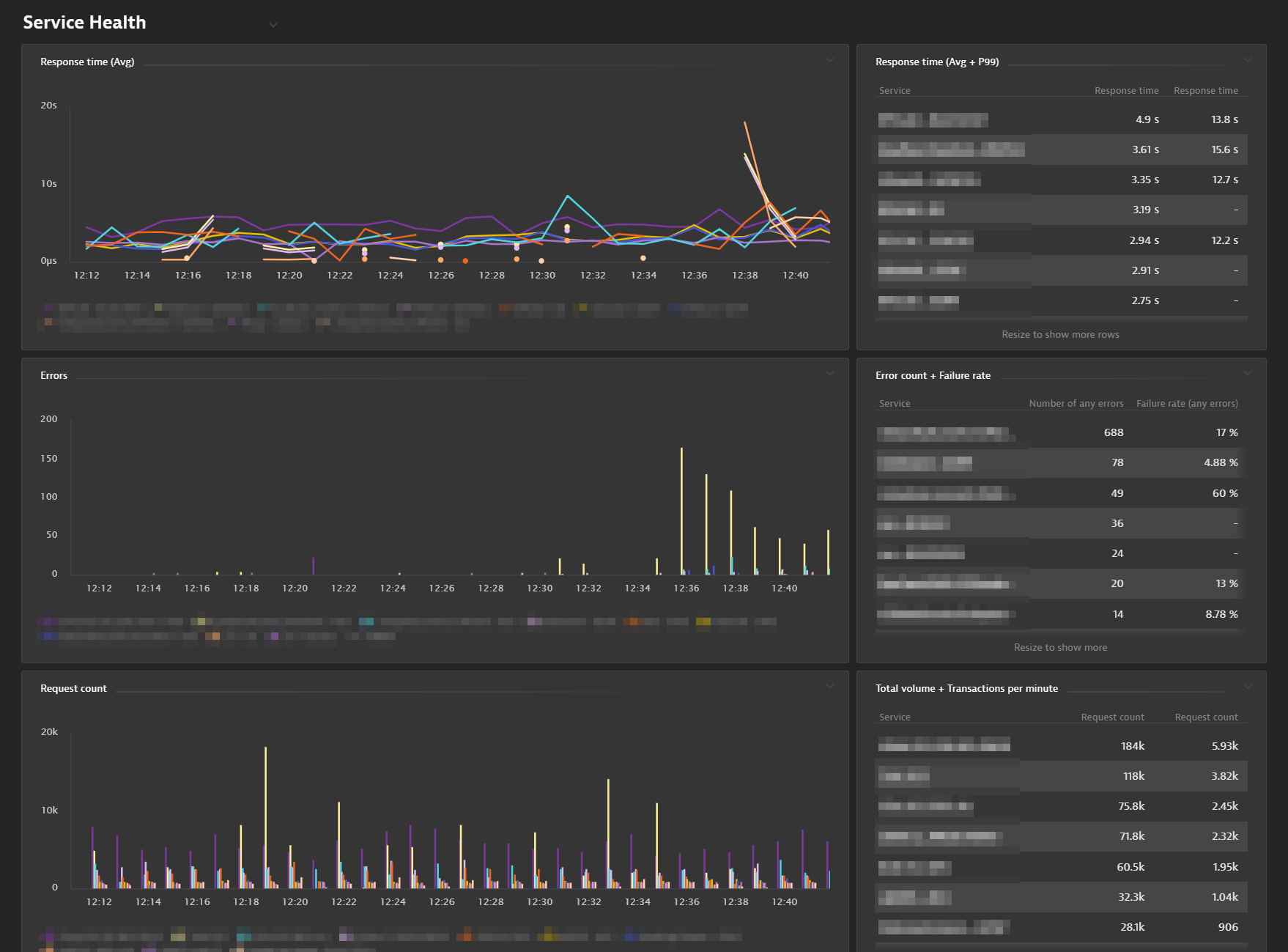This screenshot has width=1288, height=952.
Task: Click the tallest yellow error bar near 12:36
Action: coord(681,511)
